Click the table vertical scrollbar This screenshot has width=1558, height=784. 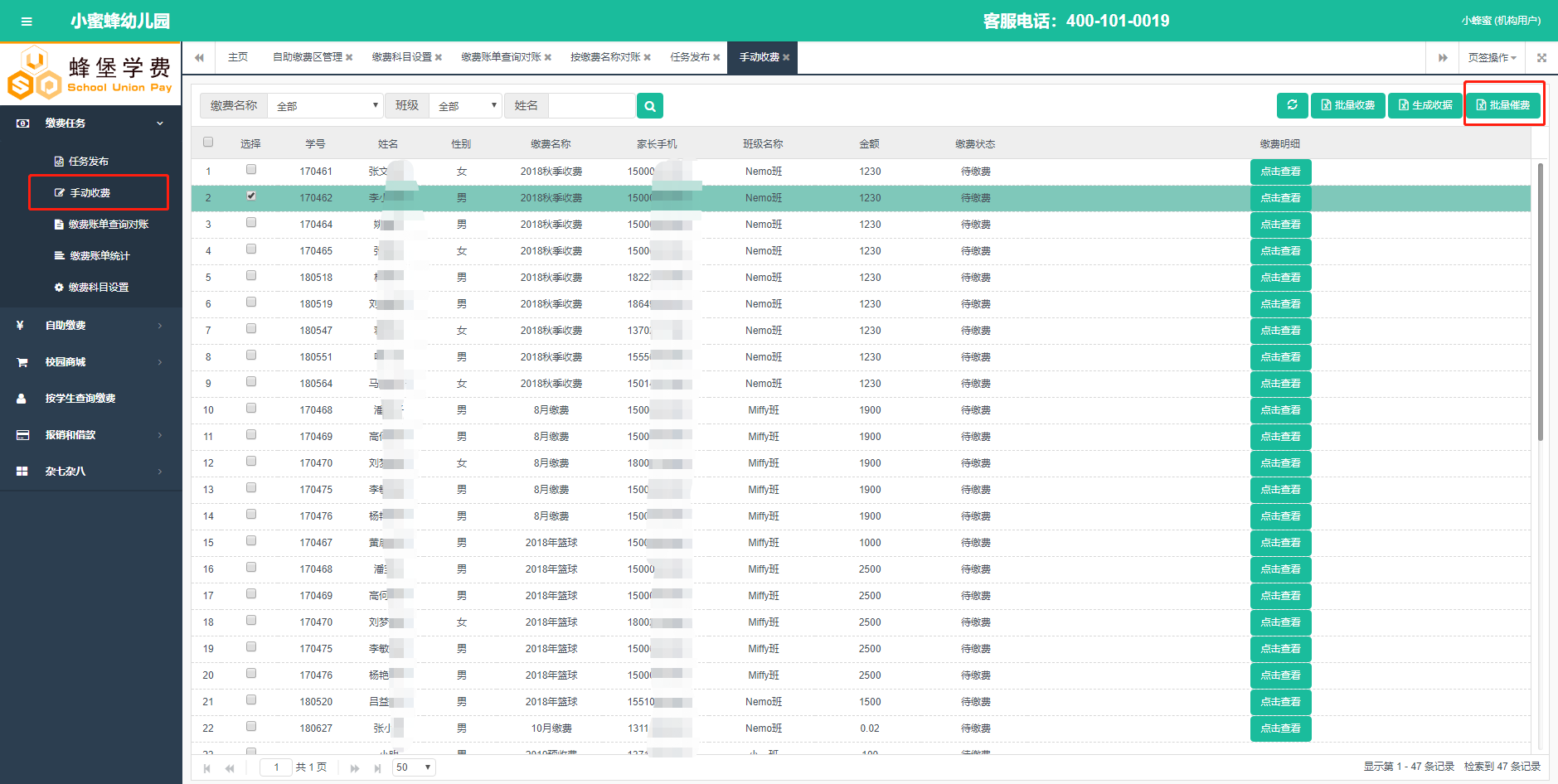click(1540, 302)
